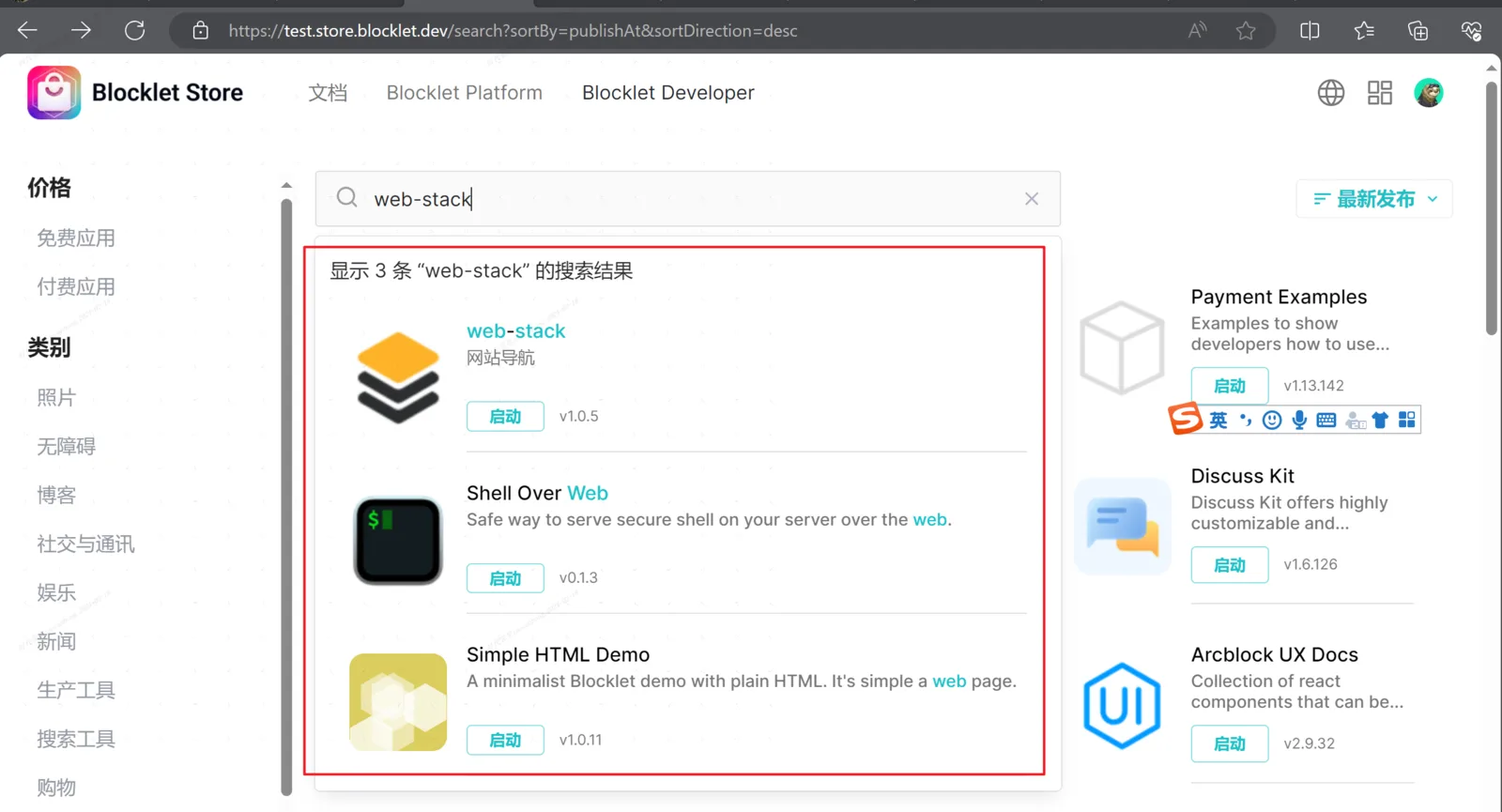This screenshot has height=812, width=1502.
Task: Open the Discuss Kit card title
Action: pyautogui.click(x=1243, y=476)
